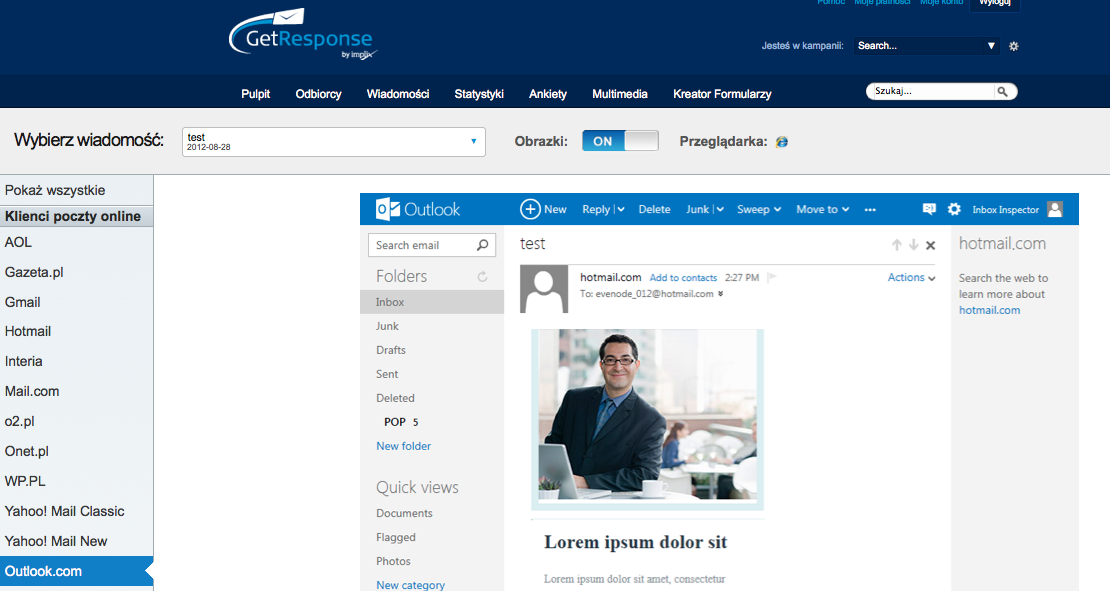
Task: Open the more options ellipsis in Outlook toolbar
Action: point(870,210)
